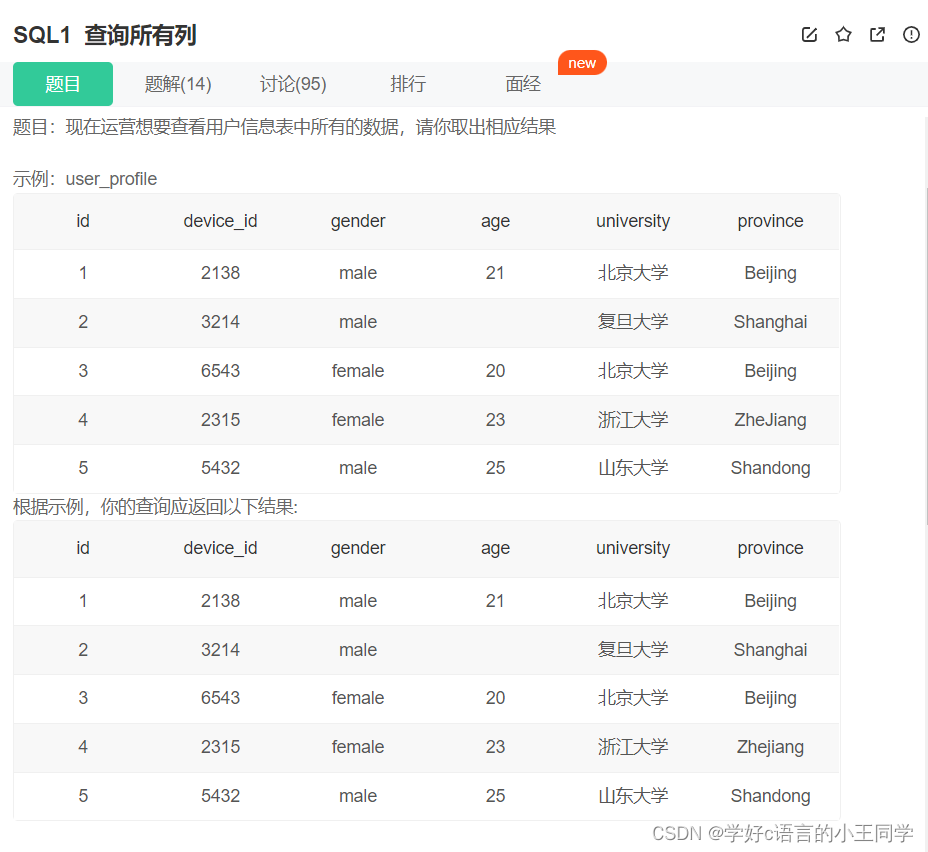This screenshot has height=852, width=928.
Task: Click cell 2315 in the example table
Action: (220, 420)
